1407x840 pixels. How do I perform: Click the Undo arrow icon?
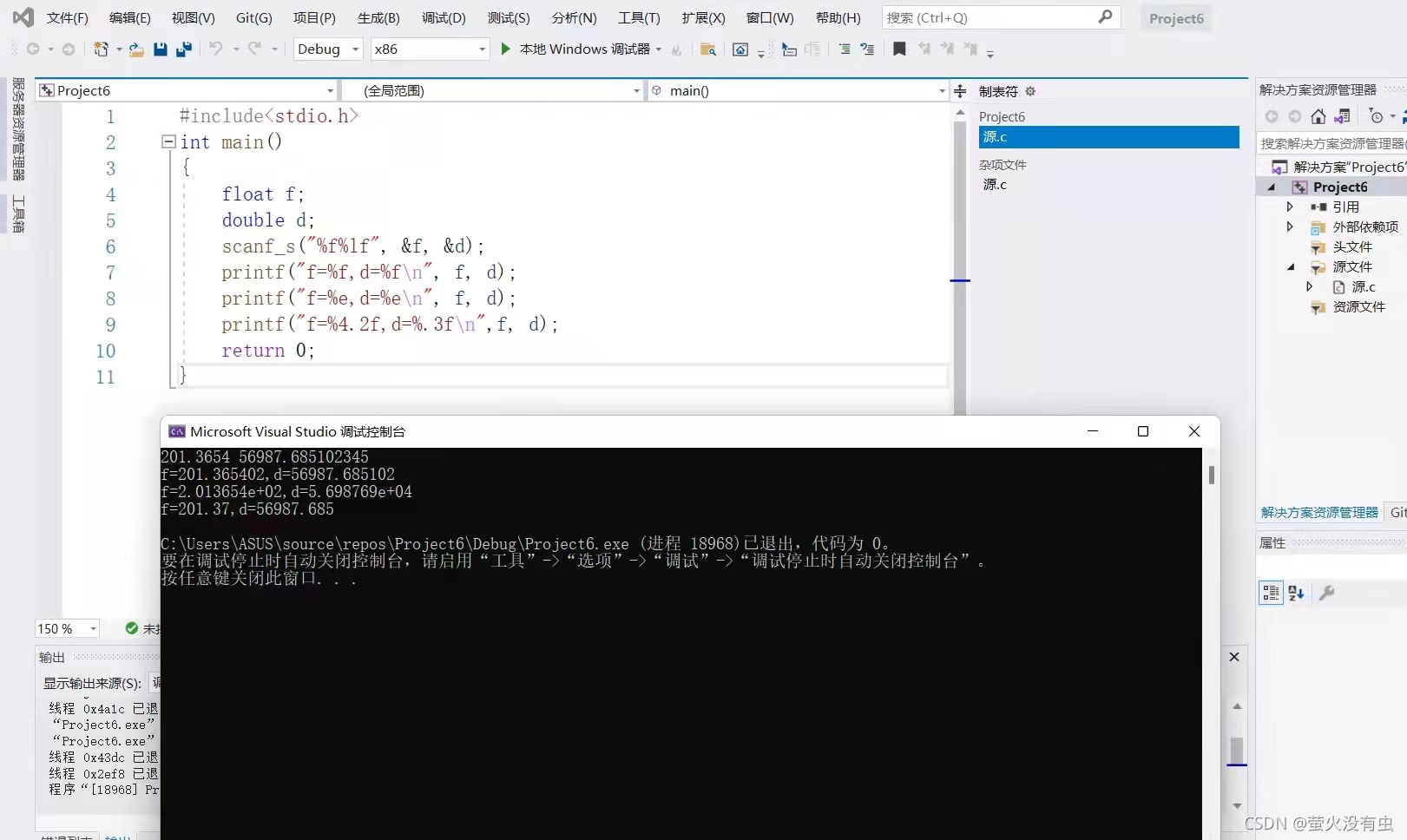[x=215, y=49]
